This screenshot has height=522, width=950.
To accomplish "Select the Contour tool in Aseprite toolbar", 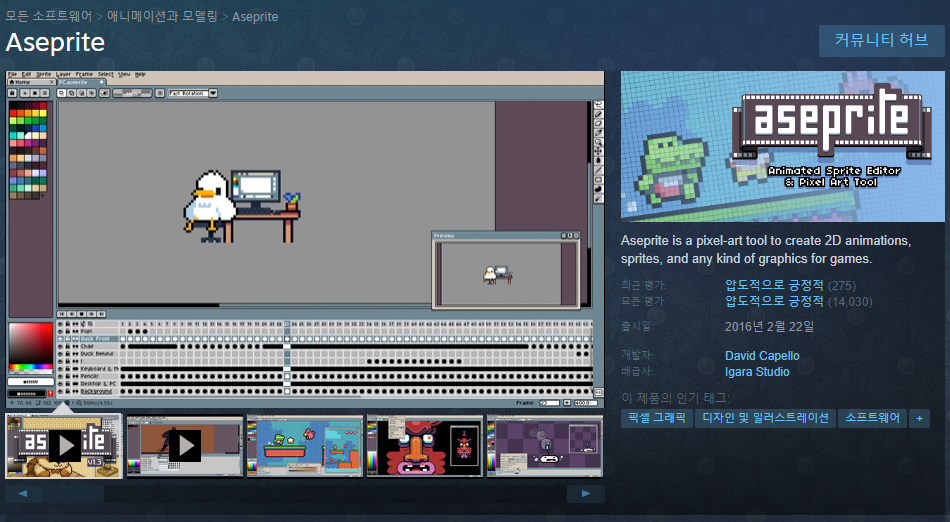I will (x=599, y=189).
